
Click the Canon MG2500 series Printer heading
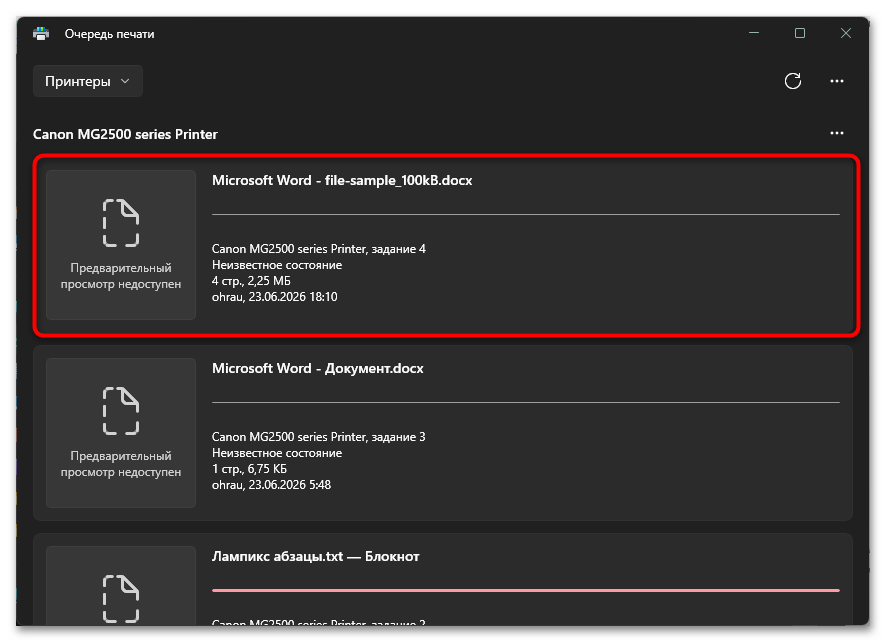tap(125, 135)
